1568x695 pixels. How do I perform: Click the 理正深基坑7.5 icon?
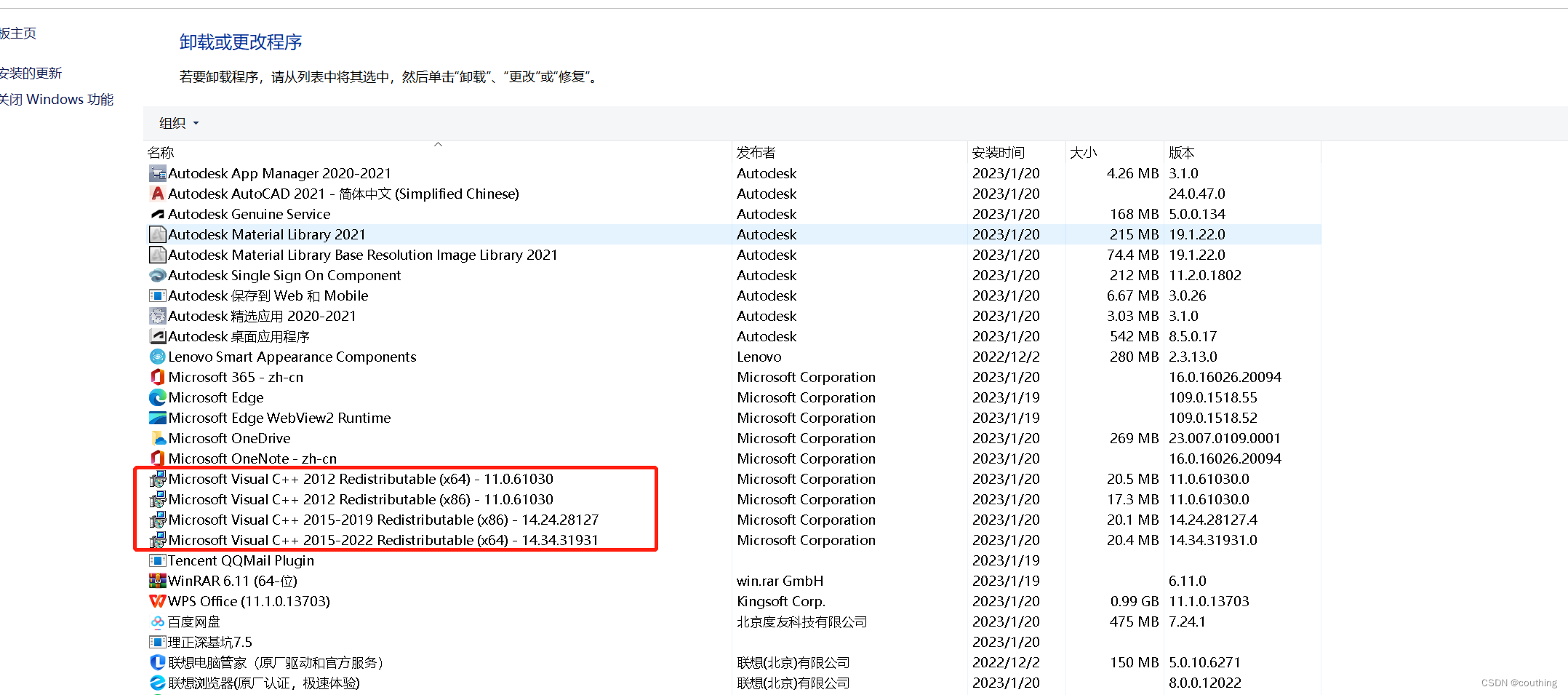(x=157, y=642)
